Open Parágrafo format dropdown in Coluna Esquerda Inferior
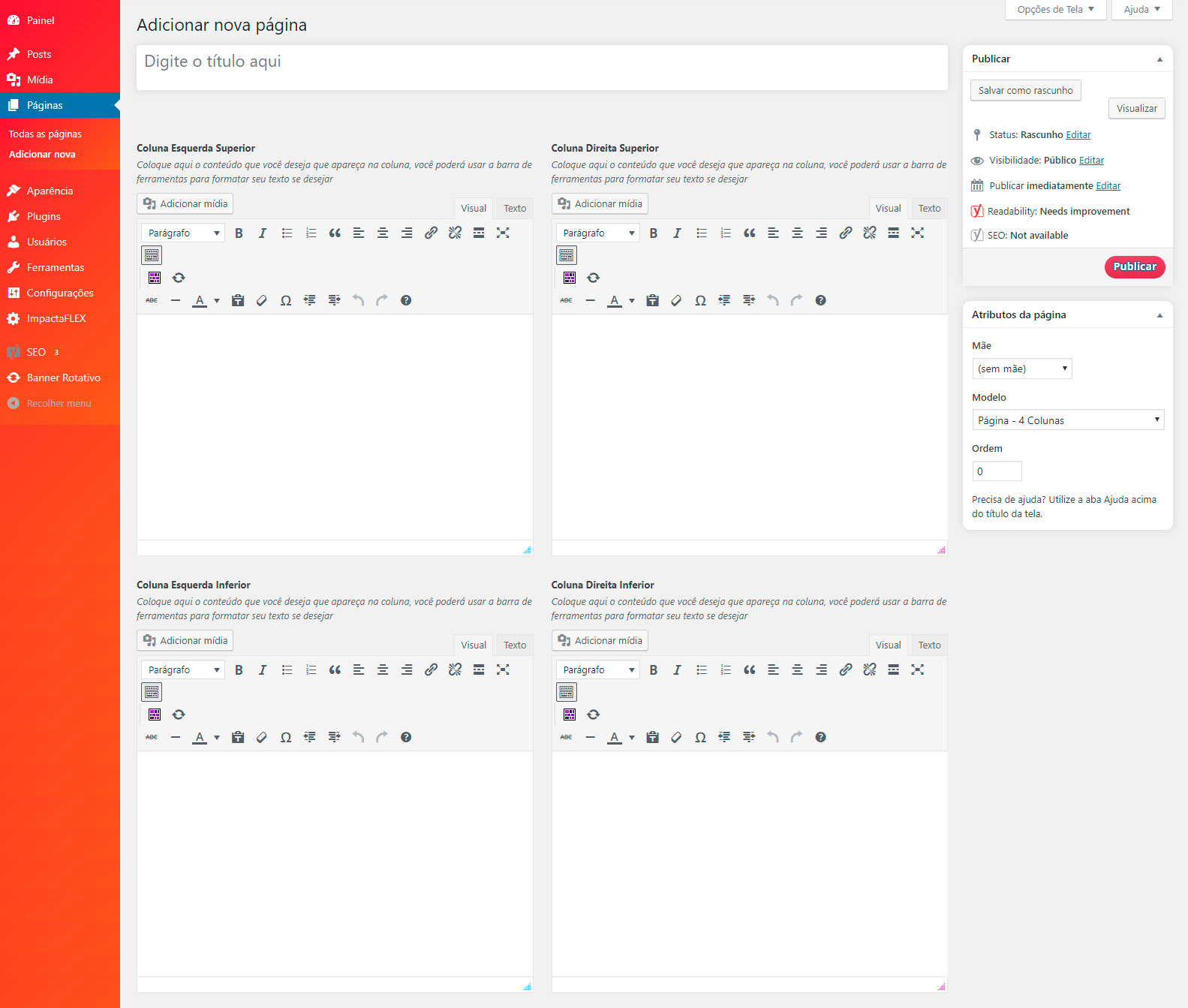The image size is (1188, 1008). [183, 670]
